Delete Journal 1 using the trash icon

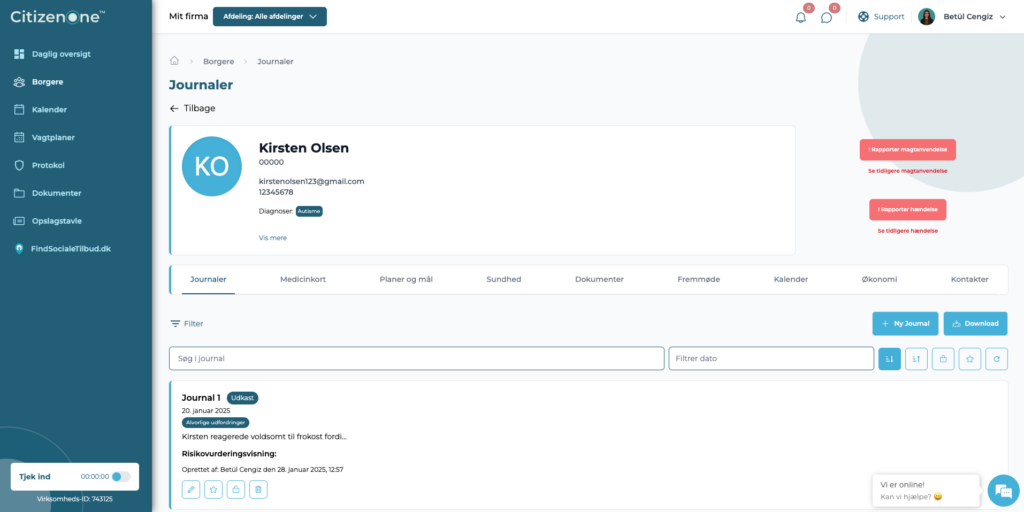point(258,489)
